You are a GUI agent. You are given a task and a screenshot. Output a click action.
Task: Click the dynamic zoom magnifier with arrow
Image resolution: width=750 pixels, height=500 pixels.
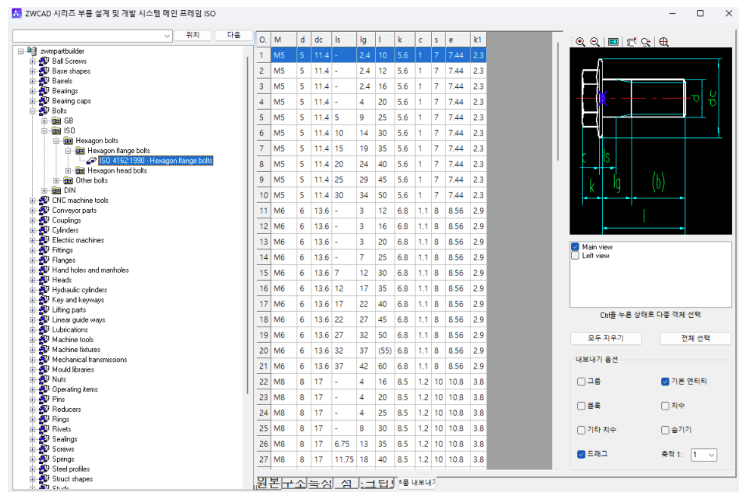point(646,42)
